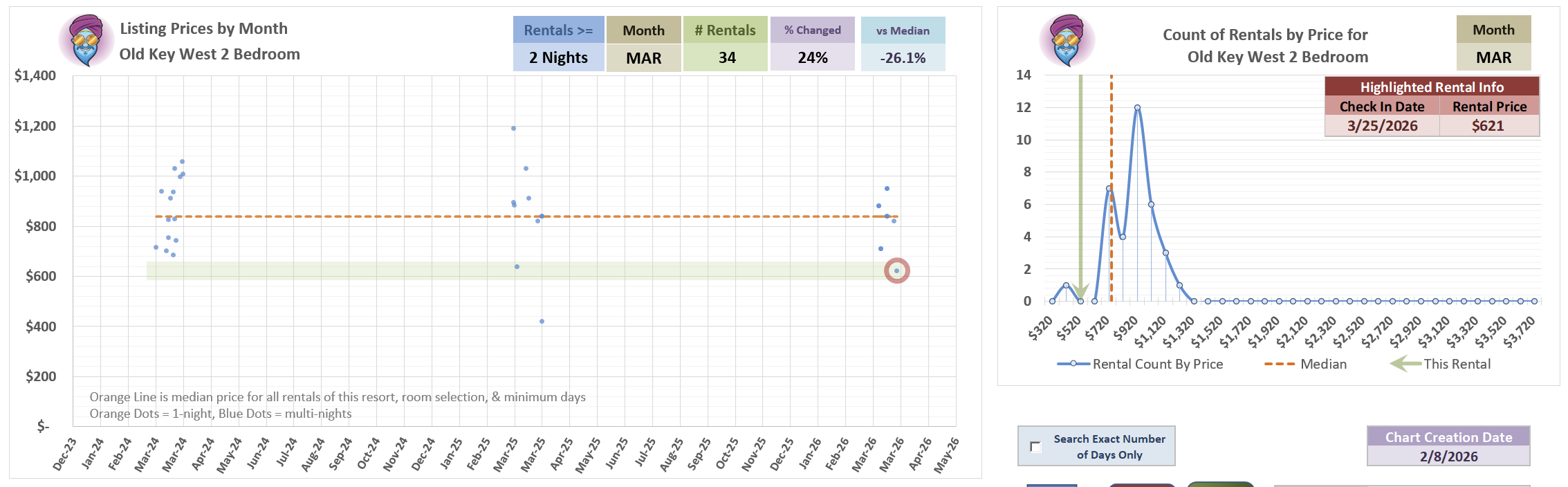Image resolution: width=1568 pixels, height=487 pixels.
Task: Click the orange dashed Median legend marker
Action: pyautogui.click(x=1279, y=364)
